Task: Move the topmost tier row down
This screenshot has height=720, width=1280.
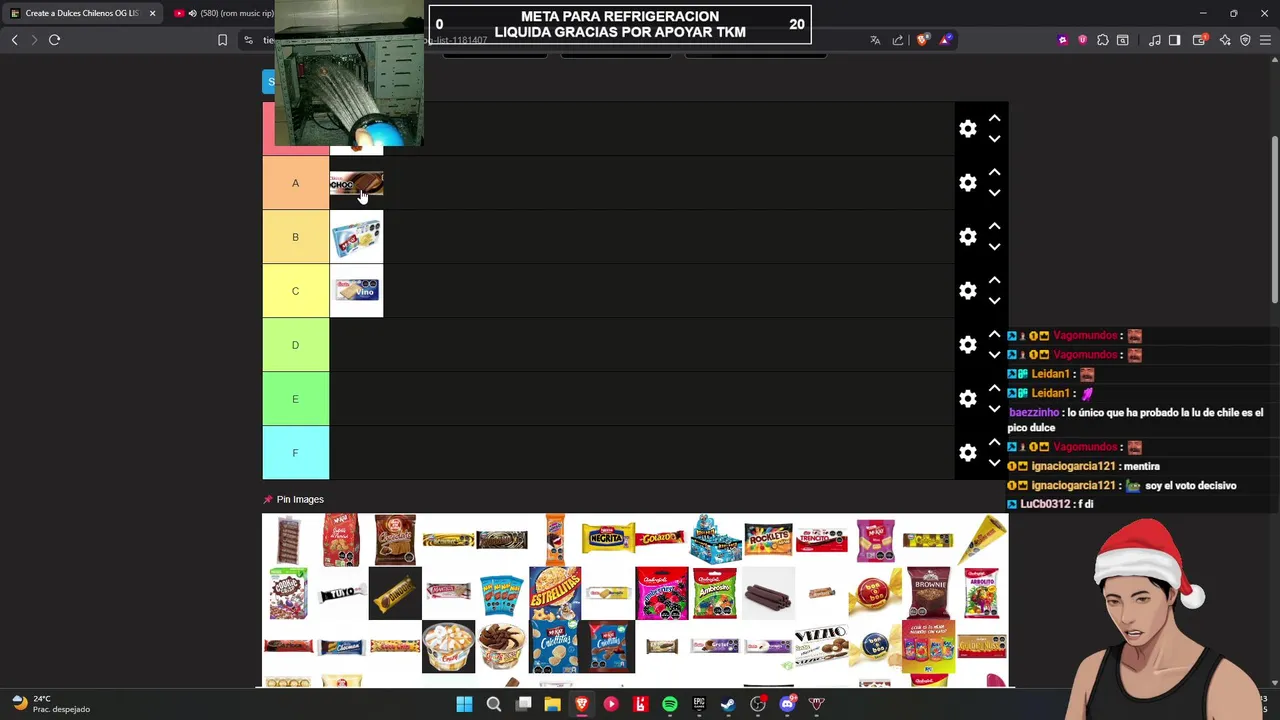Action: point(994,139)
